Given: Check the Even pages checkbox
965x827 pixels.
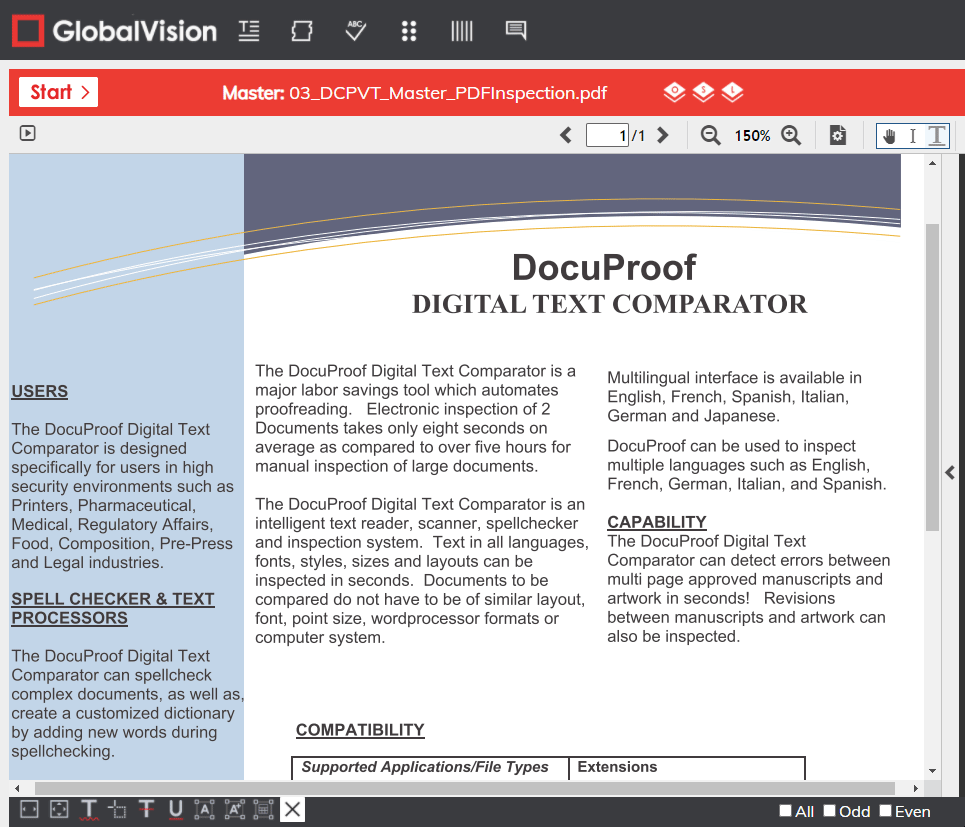Looking at the screenshot, I should click(x=886, y=811).
